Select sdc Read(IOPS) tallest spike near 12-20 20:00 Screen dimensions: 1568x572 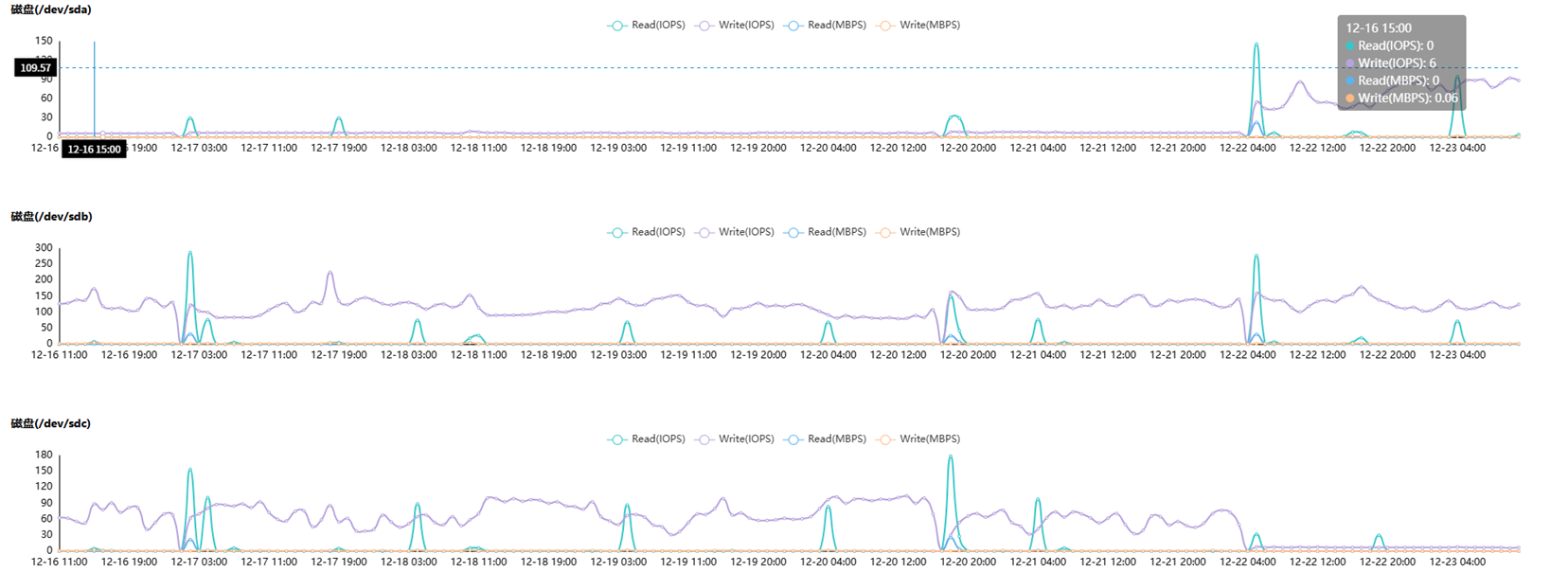951,456
